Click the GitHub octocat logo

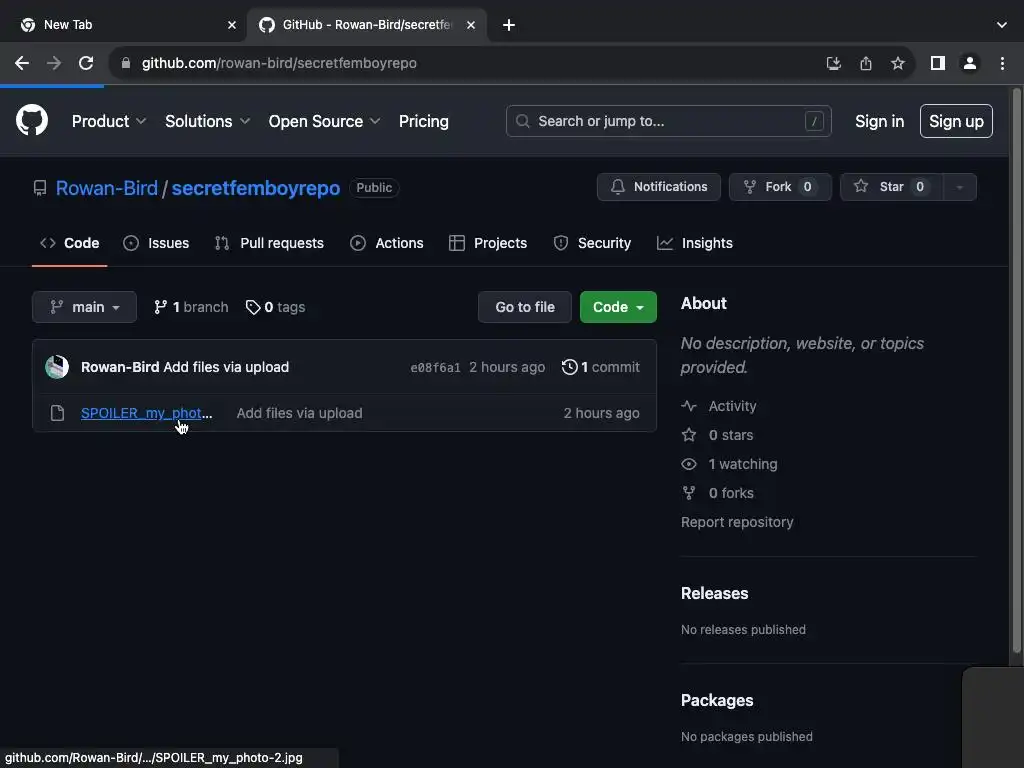click(32, 121)
